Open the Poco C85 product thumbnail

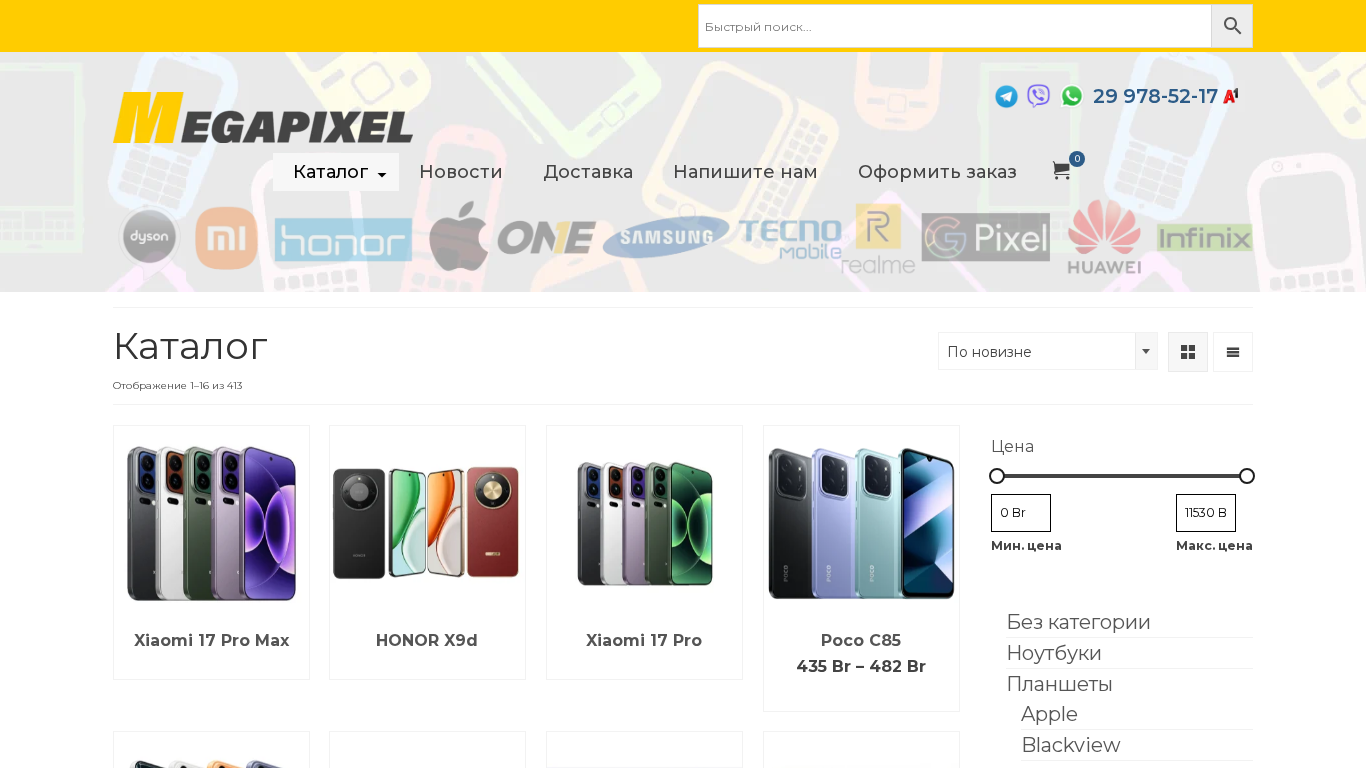tap(861, 523)
